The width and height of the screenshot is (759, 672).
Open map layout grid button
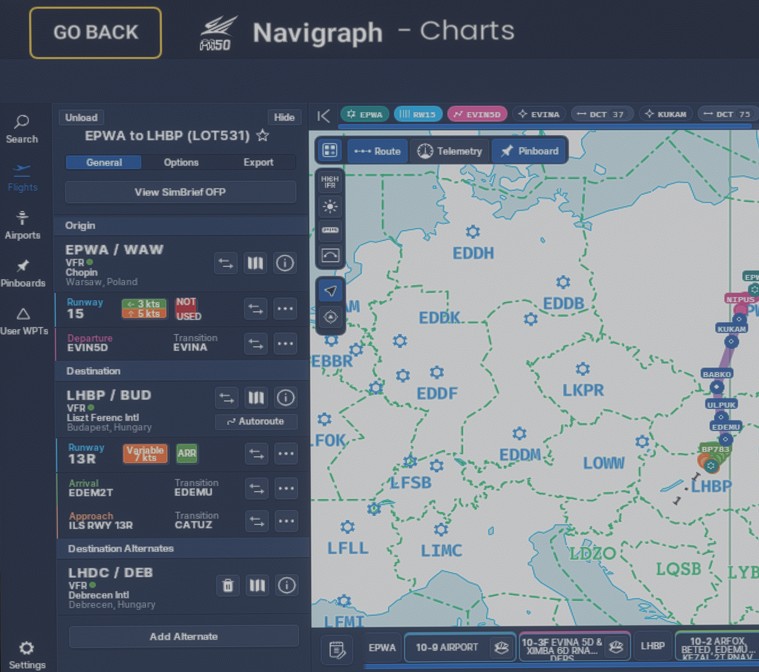pos(330,151)
